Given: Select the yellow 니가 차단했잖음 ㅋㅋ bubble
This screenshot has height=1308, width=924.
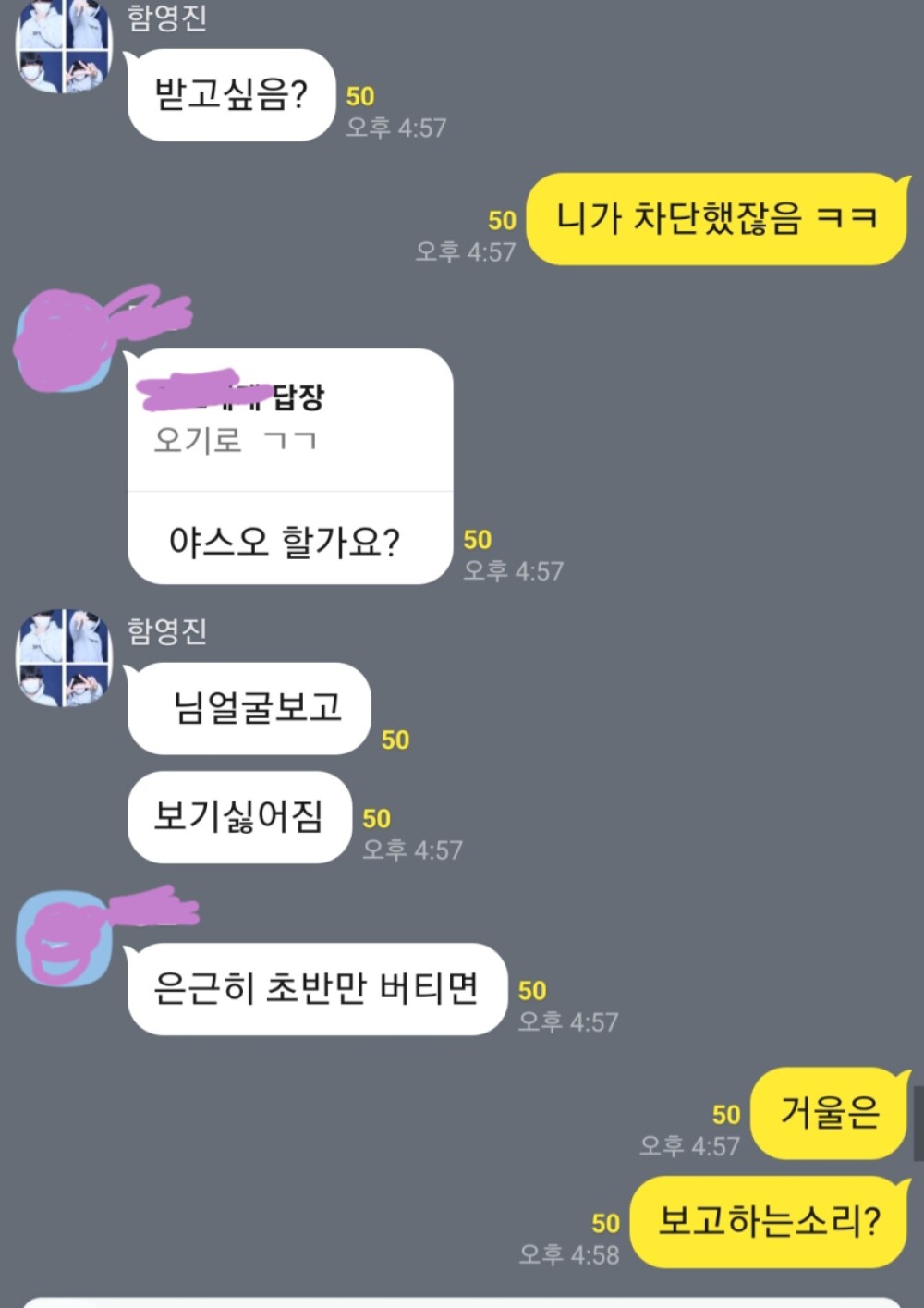Looking at the screenshot, I should click(717, 219).
